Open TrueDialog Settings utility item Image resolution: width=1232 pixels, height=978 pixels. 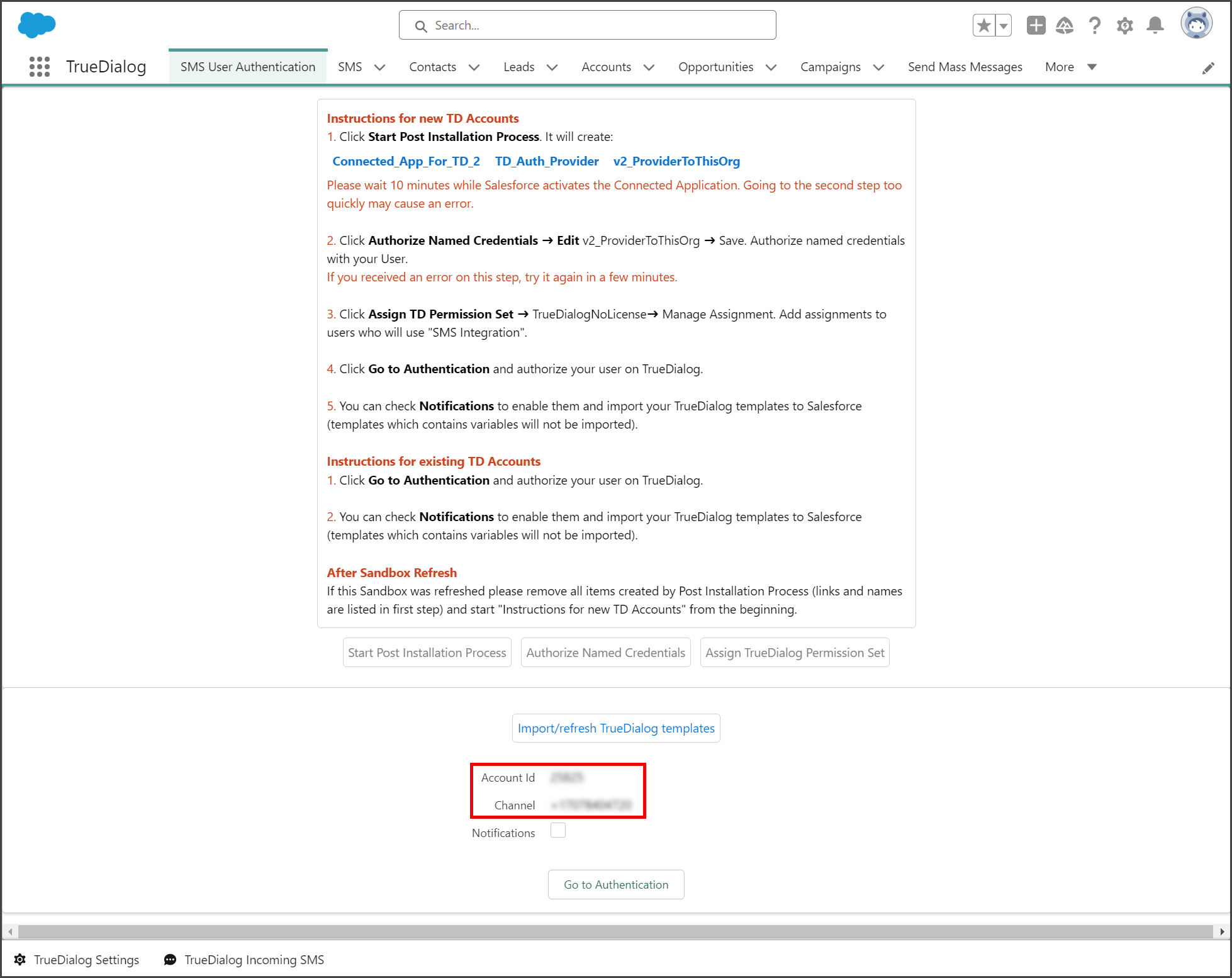point(76,960)
